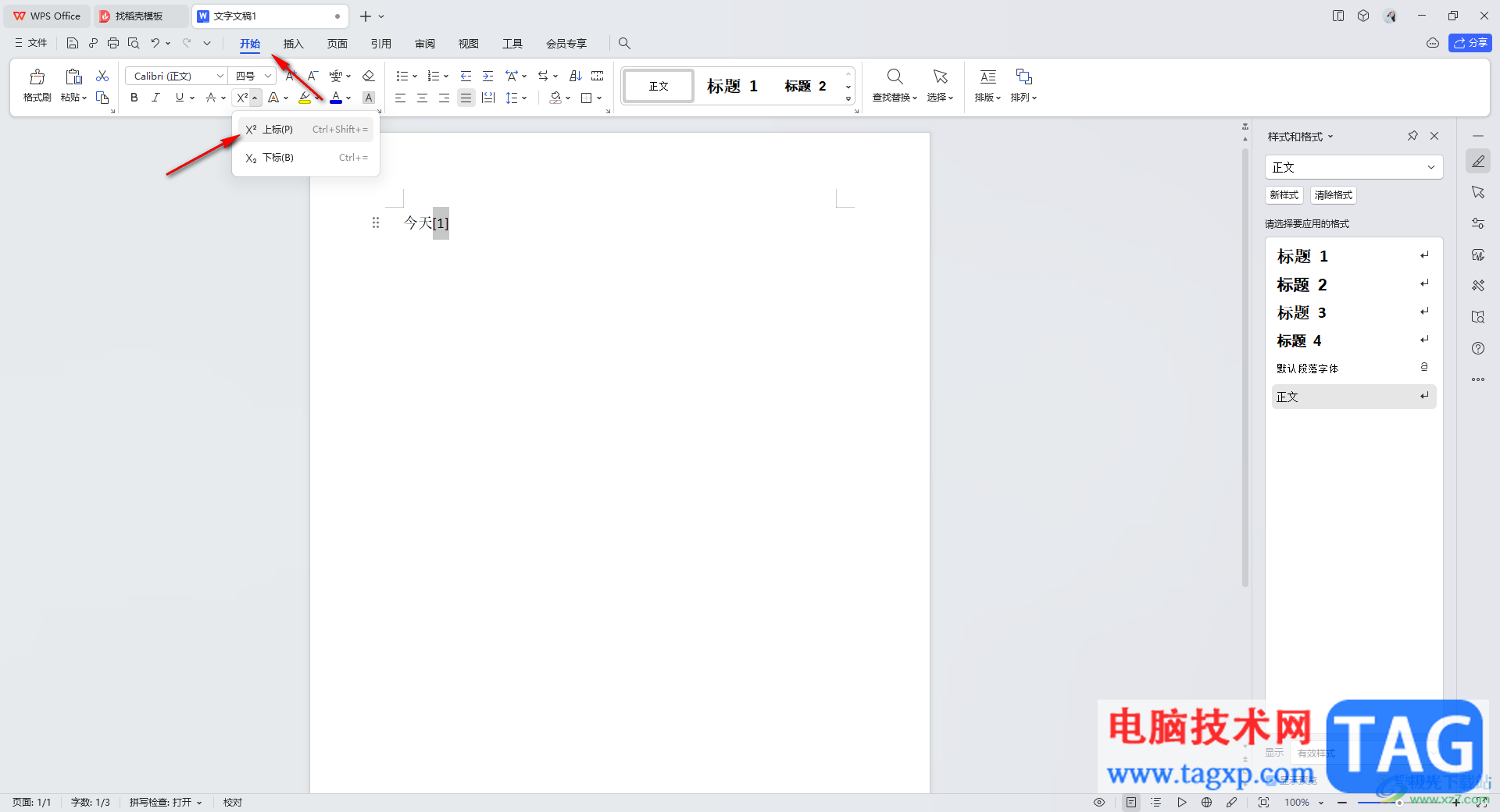Toggle Bold formatting
The height and width of the screenshot is (812, 1500).
(x=134, y=98)
